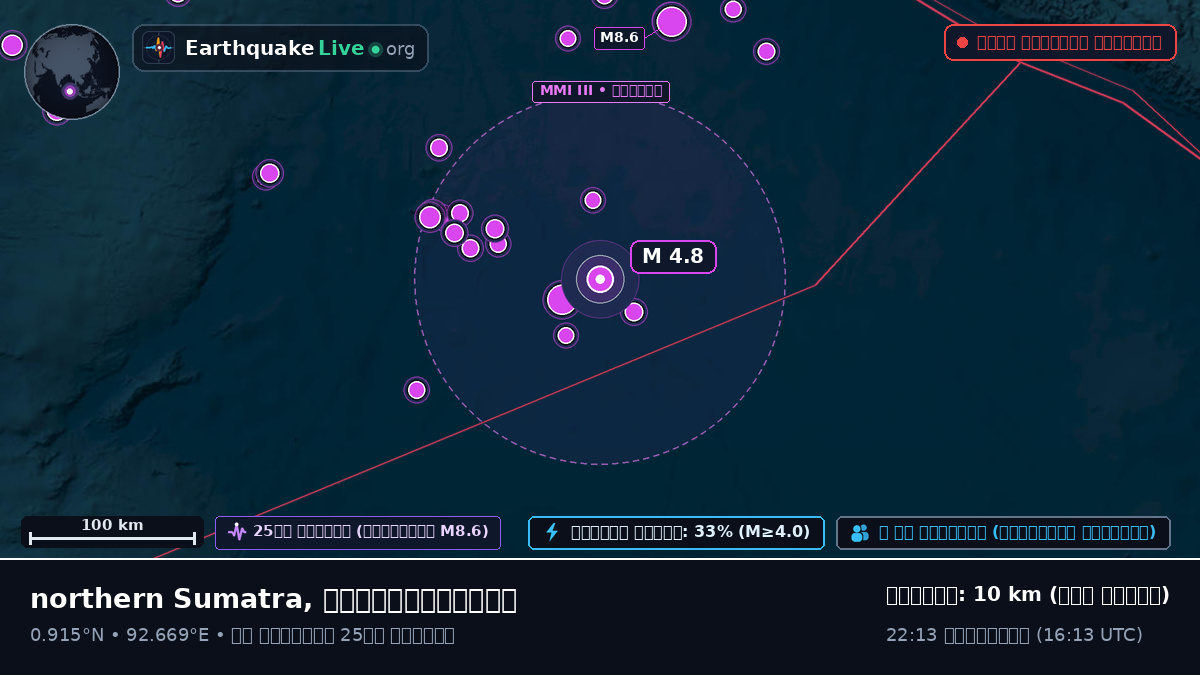Click the waveform icon in the aftershocks pill

tap(237, 532)
